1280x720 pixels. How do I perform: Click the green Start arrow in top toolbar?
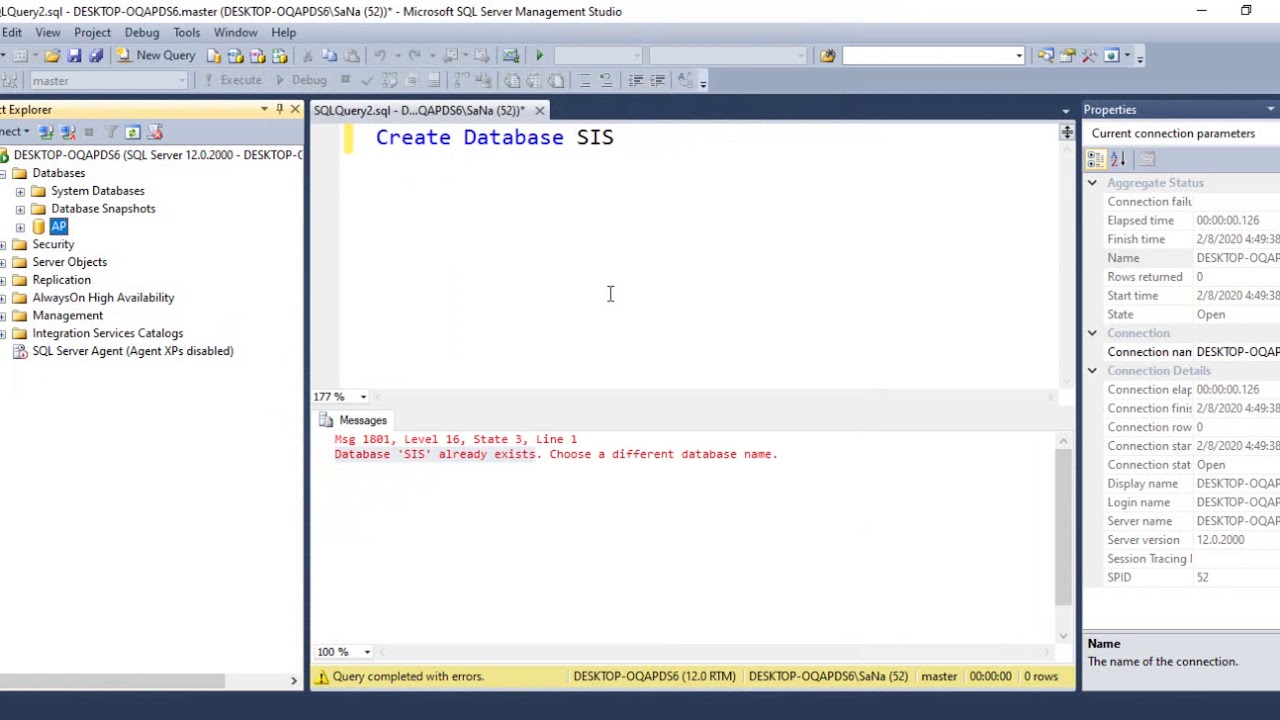click(x=540, y=56)
